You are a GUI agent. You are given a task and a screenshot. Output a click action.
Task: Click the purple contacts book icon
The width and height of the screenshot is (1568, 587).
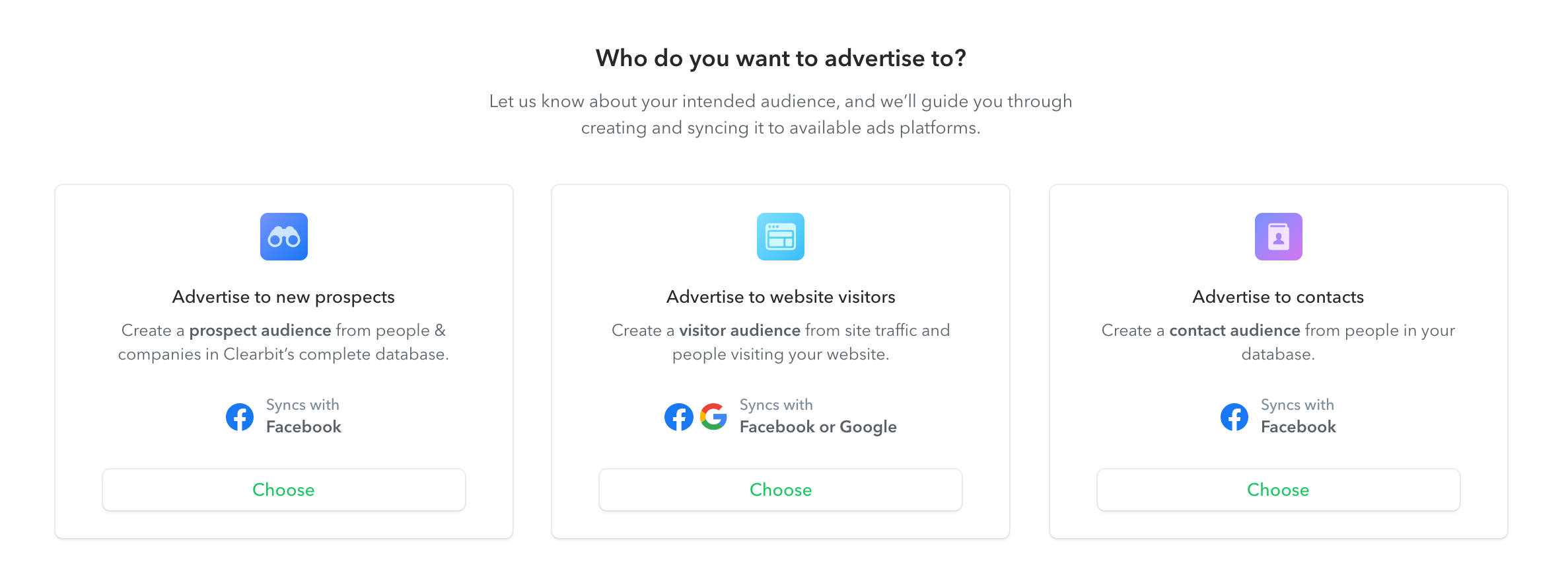(x=1279, y=237)
